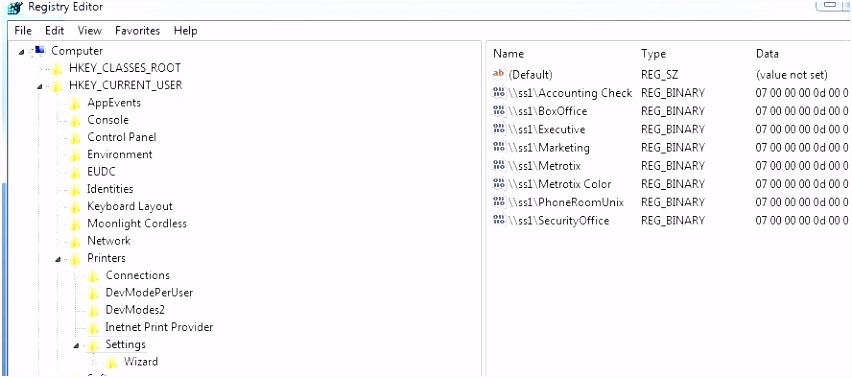Image resolution: width=852 pixels, height=378 pixels.
Task: Click the REG_BINARY type in BoxOffice row
Action: (673, 111)
